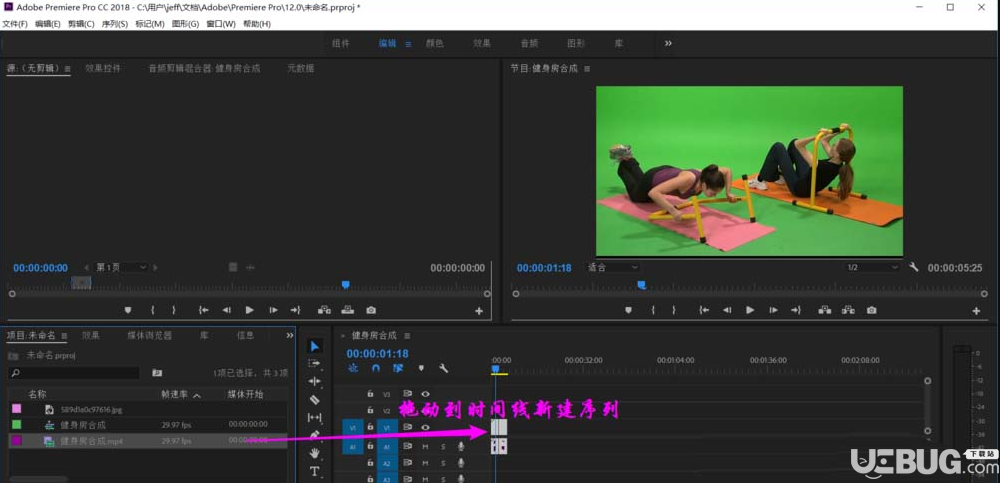
Task: Switch to 效果控件 tab
Action: 103,68
